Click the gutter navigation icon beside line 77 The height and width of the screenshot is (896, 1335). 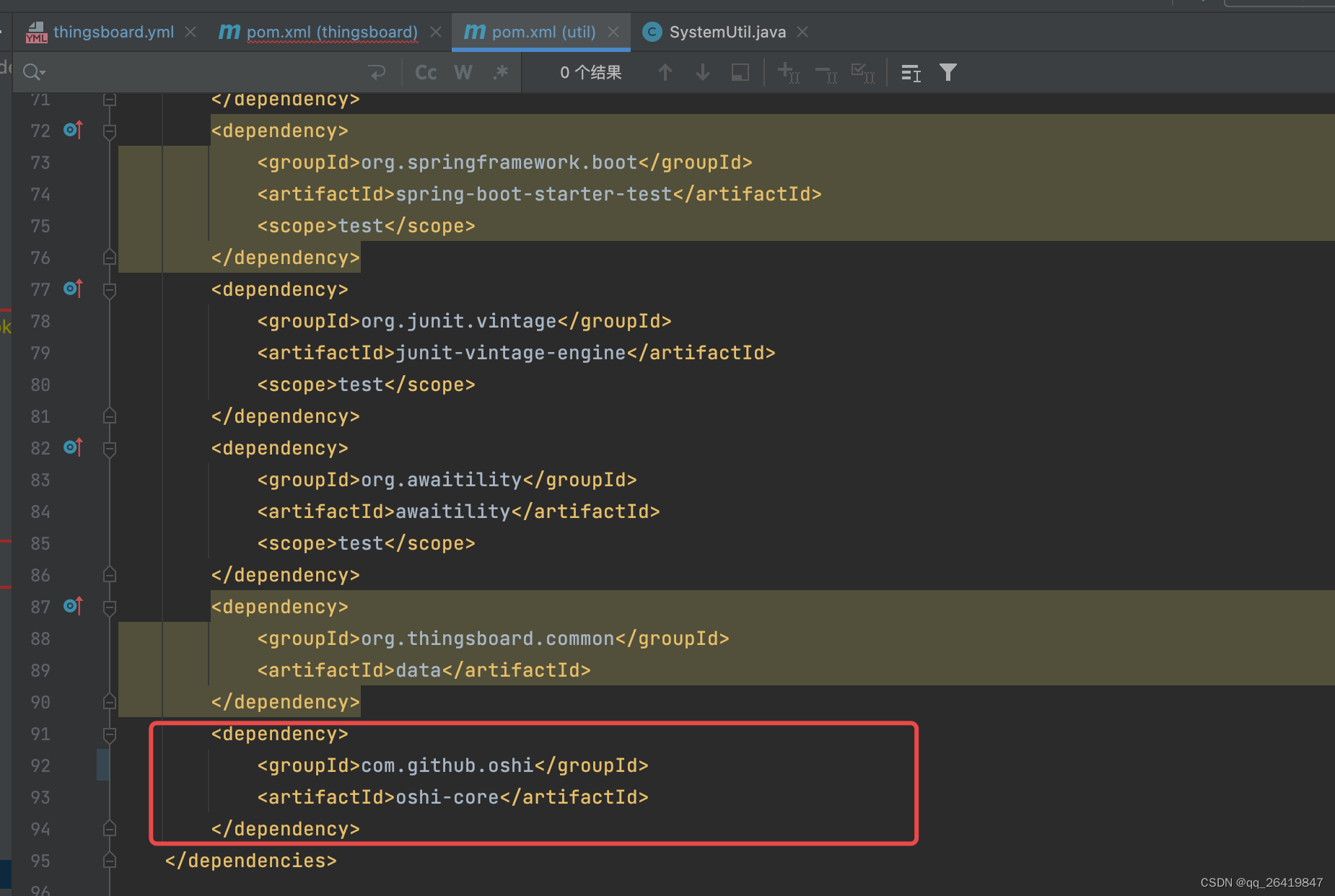click(72, 289)
